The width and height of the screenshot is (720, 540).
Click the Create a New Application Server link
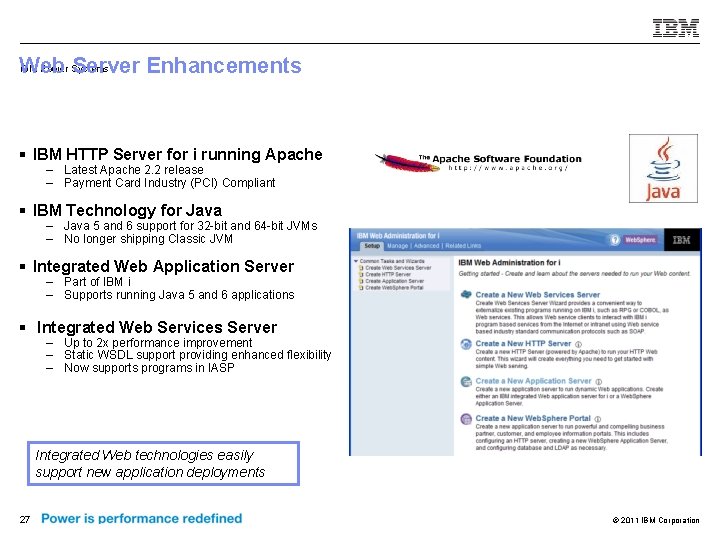click(533, 381)
